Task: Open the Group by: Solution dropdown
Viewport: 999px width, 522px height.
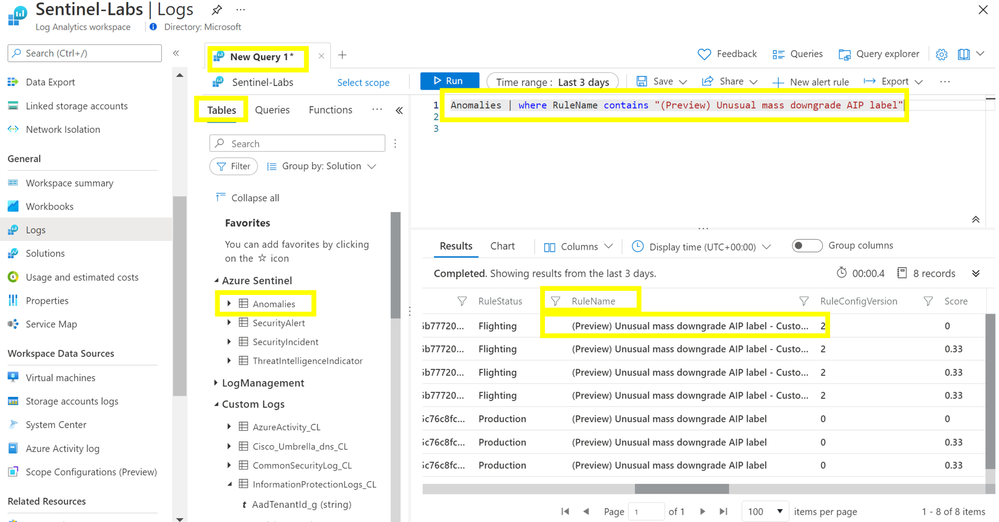Action: 321,166
